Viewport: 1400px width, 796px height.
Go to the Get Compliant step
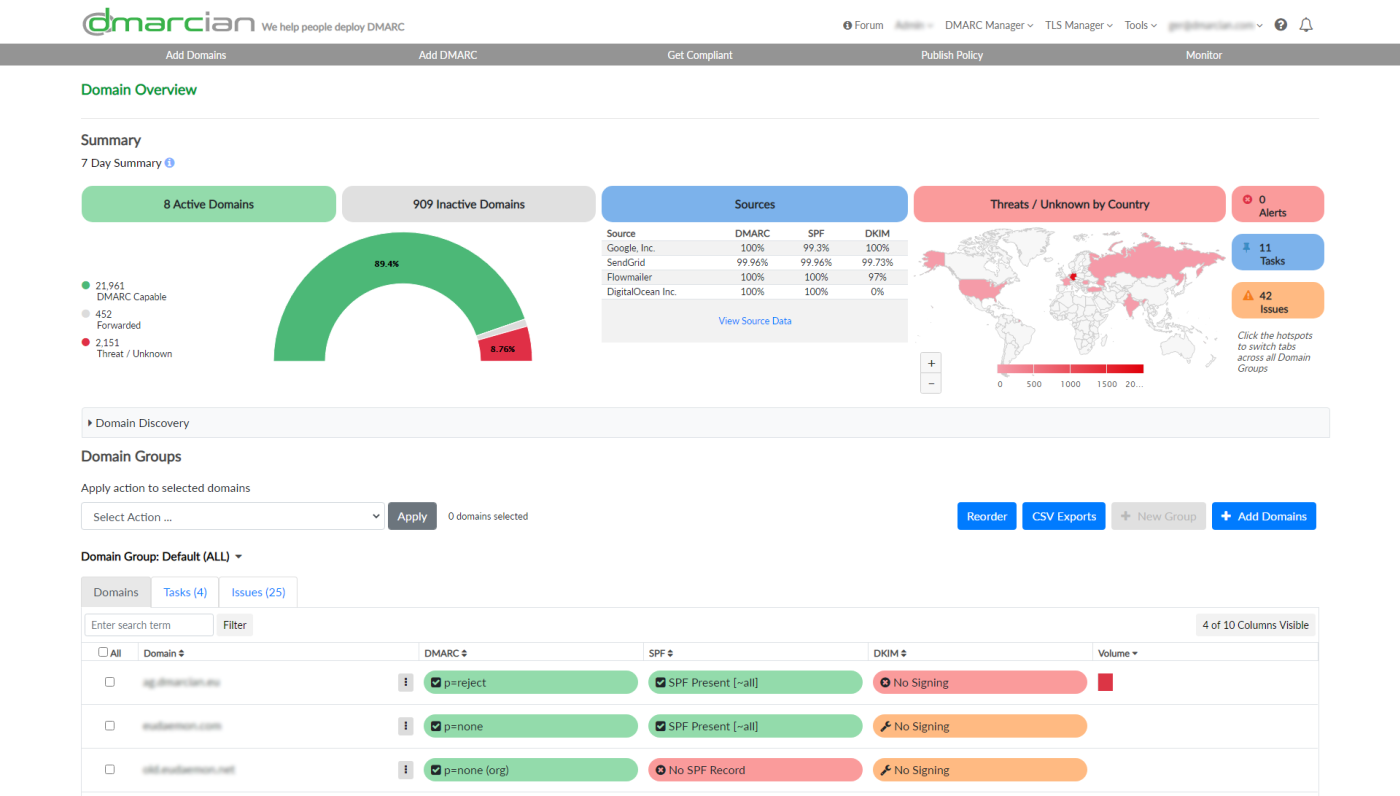coord(700,55)
